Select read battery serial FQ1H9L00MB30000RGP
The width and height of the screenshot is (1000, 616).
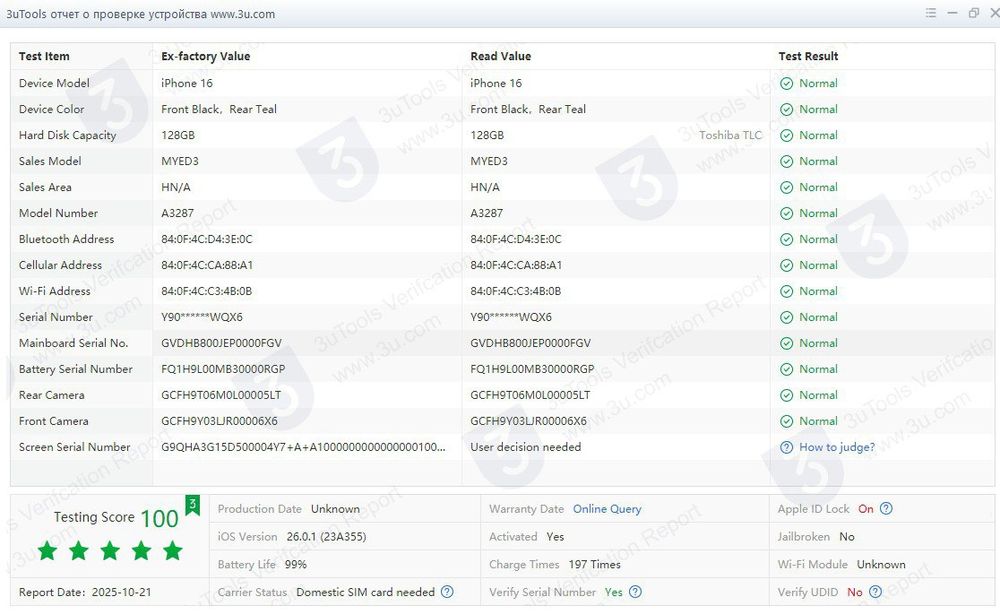tap(532, 369)
